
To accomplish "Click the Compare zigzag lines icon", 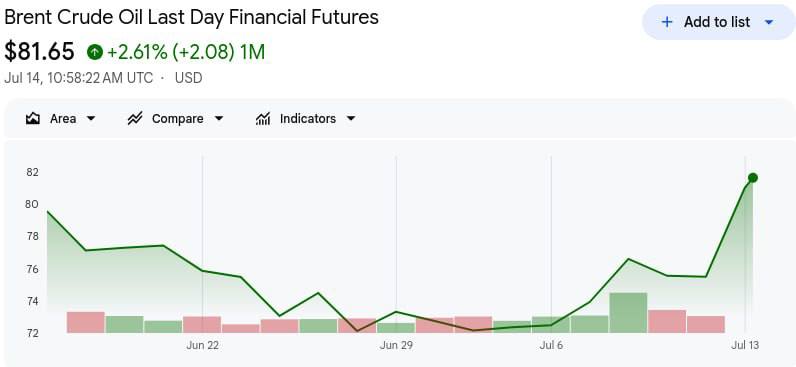I will (135, 119).
